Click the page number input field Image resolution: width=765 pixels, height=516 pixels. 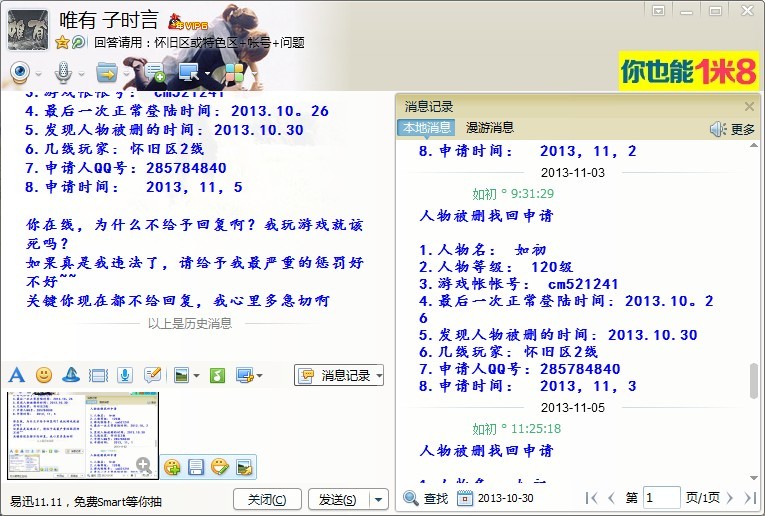click(x=661, y=498)
